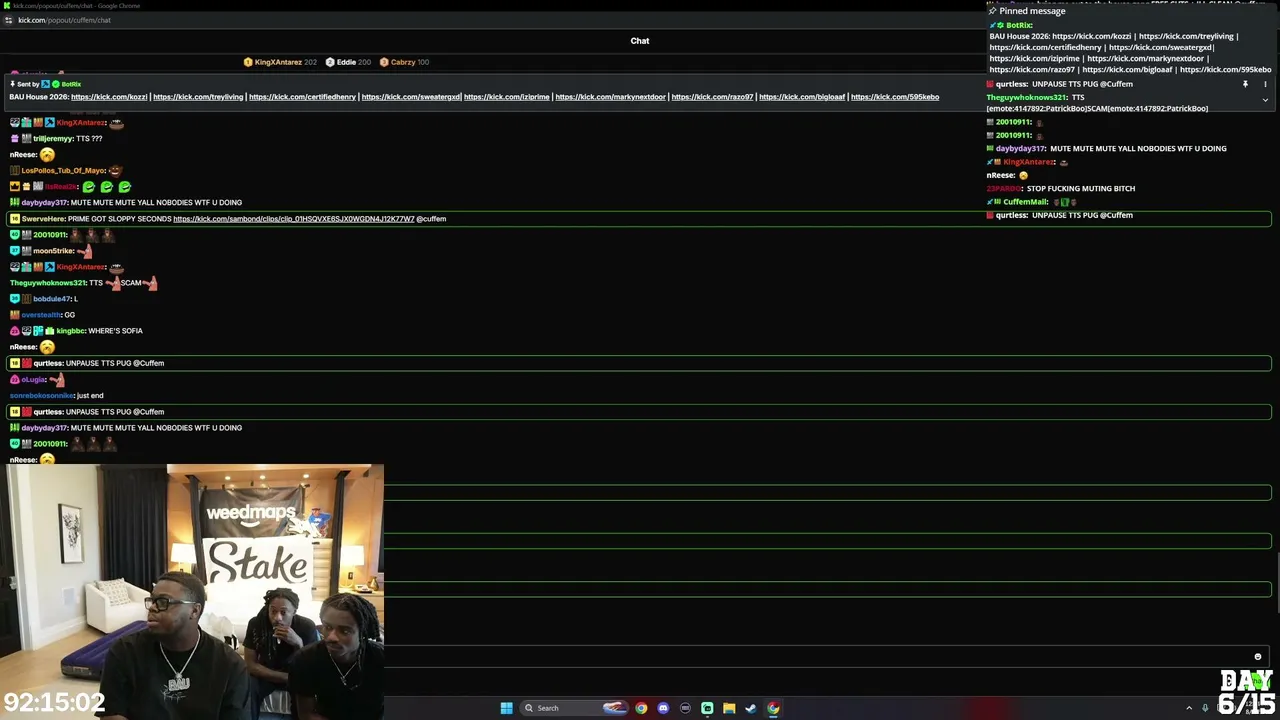This screenshot has height=720, width=1280.
Task: Open the Windows Start menu
Action: point(507,708)
